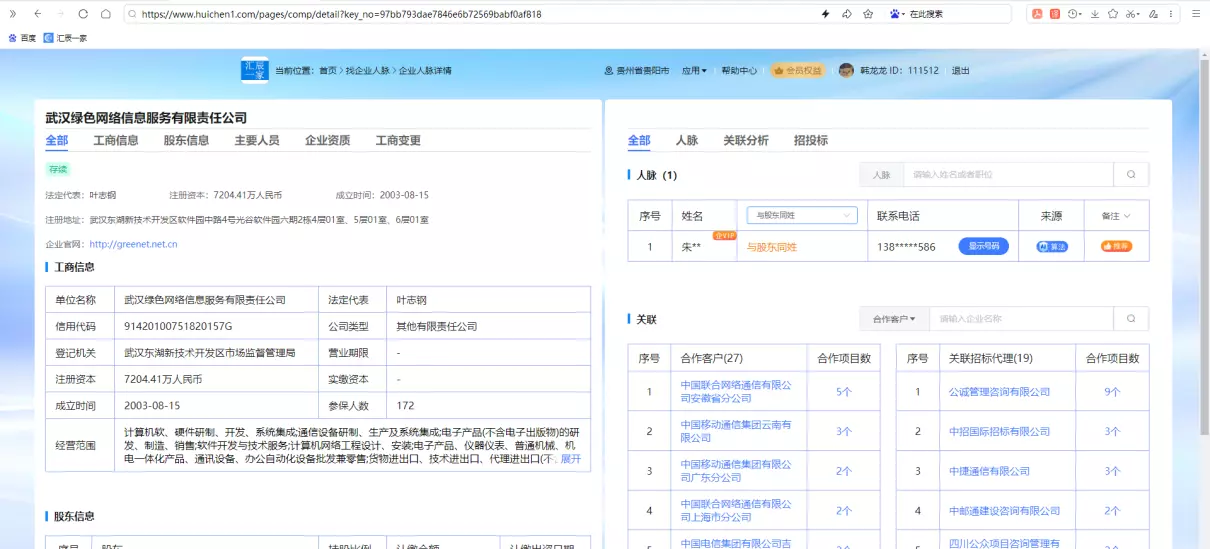The image size is (1210, 549).
Task: Expand business scope with 展开 link
Action: coord(570,459)
